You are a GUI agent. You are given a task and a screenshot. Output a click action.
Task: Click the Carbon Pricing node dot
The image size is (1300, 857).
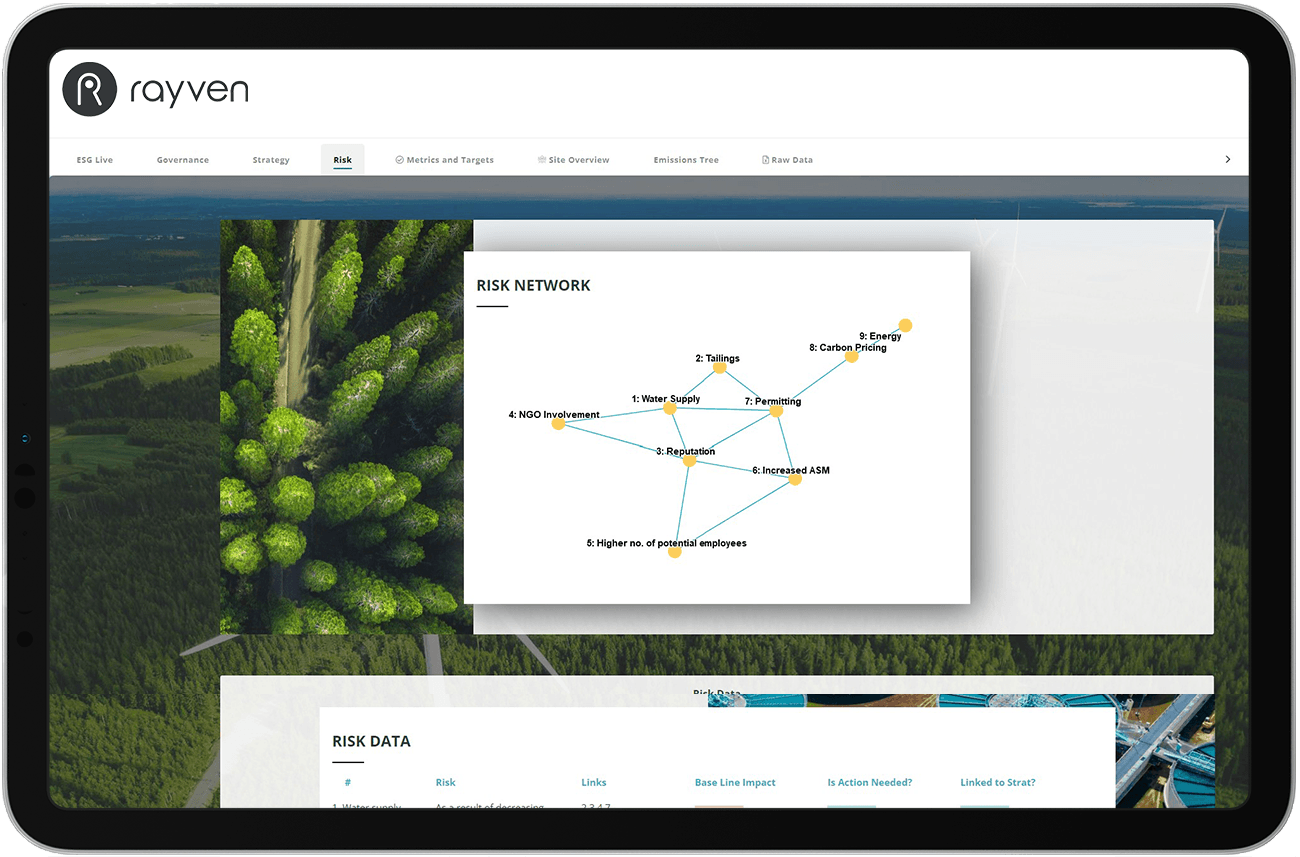[x=852, y=356]
